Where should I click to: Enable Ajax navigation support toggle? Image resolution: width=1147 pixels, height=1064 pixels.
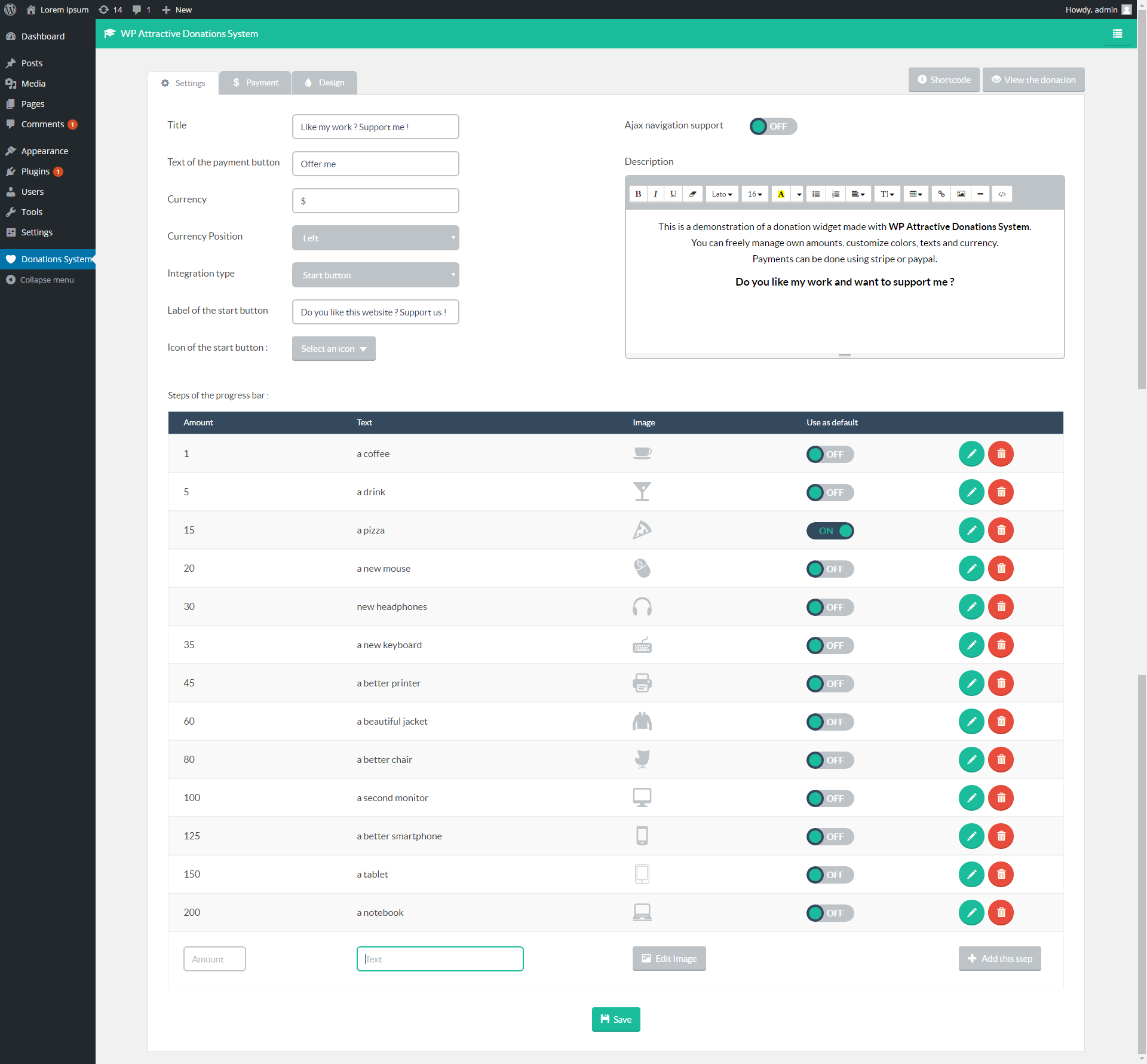pyautogui.click(x=773, y=127)
